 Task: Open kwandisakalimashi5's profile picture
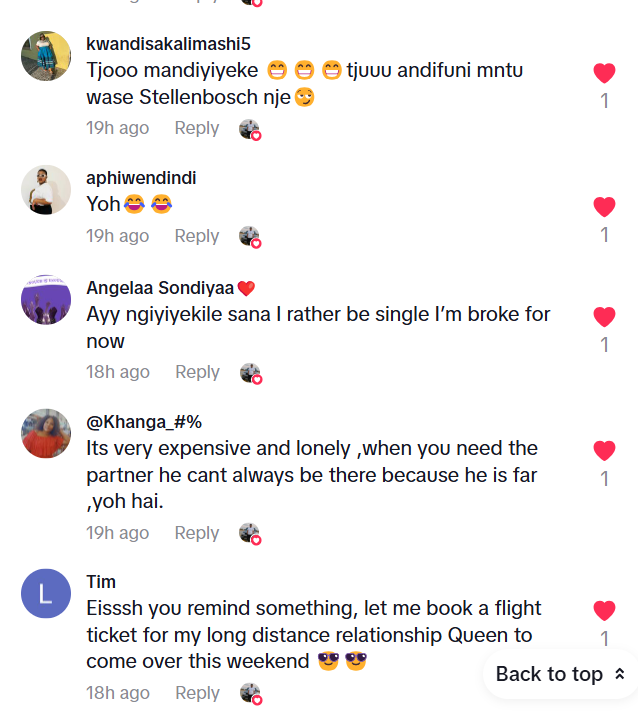(46, 56)
